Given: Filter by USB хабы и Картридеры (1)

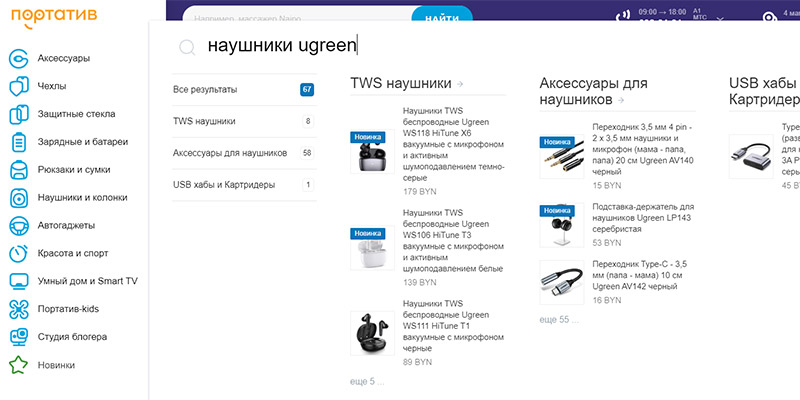Looking at the screenshot, I should [x=243, y=185].
